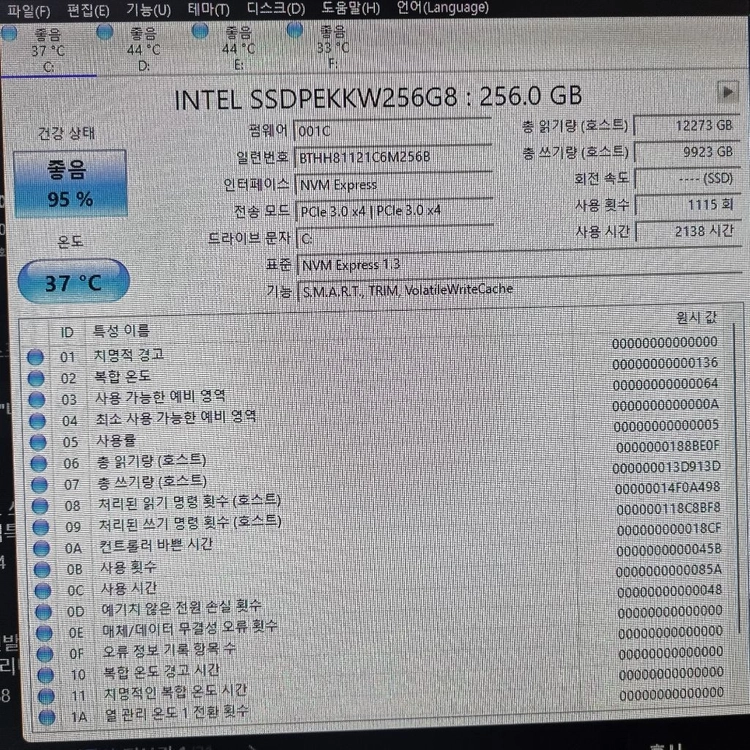
Task: Click the 특성 이름 column header
Action: pyautogui.click(x=121, y=330)
